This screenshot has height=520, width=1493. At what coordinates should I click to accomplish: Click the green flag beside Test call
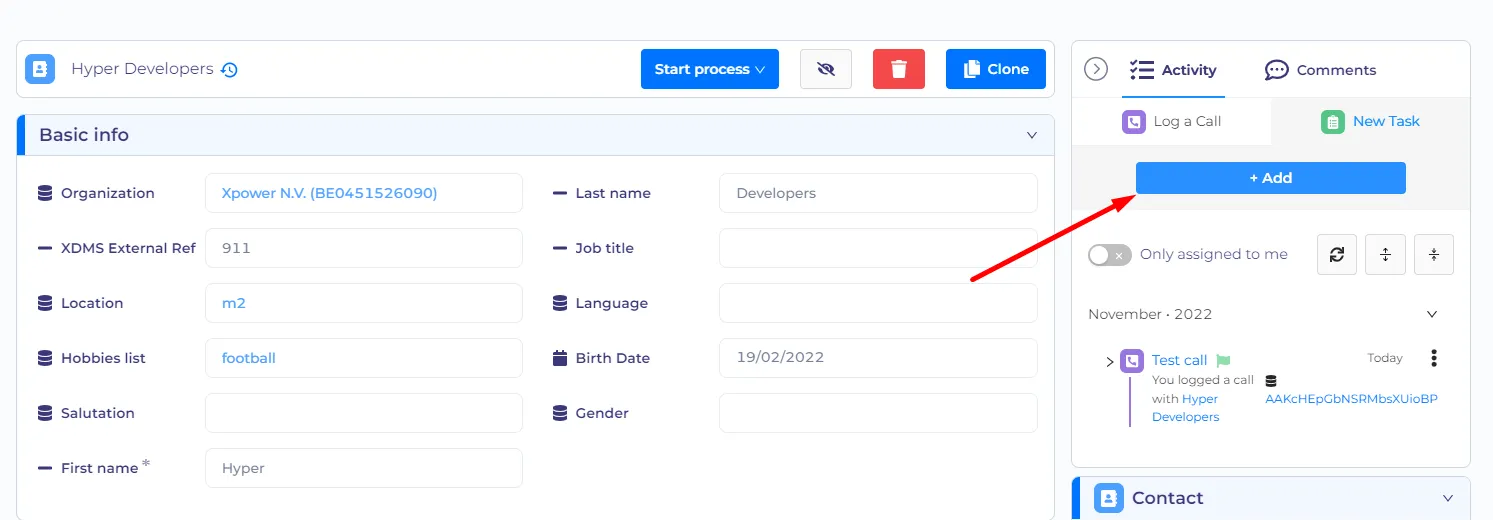pos(1223,360)
